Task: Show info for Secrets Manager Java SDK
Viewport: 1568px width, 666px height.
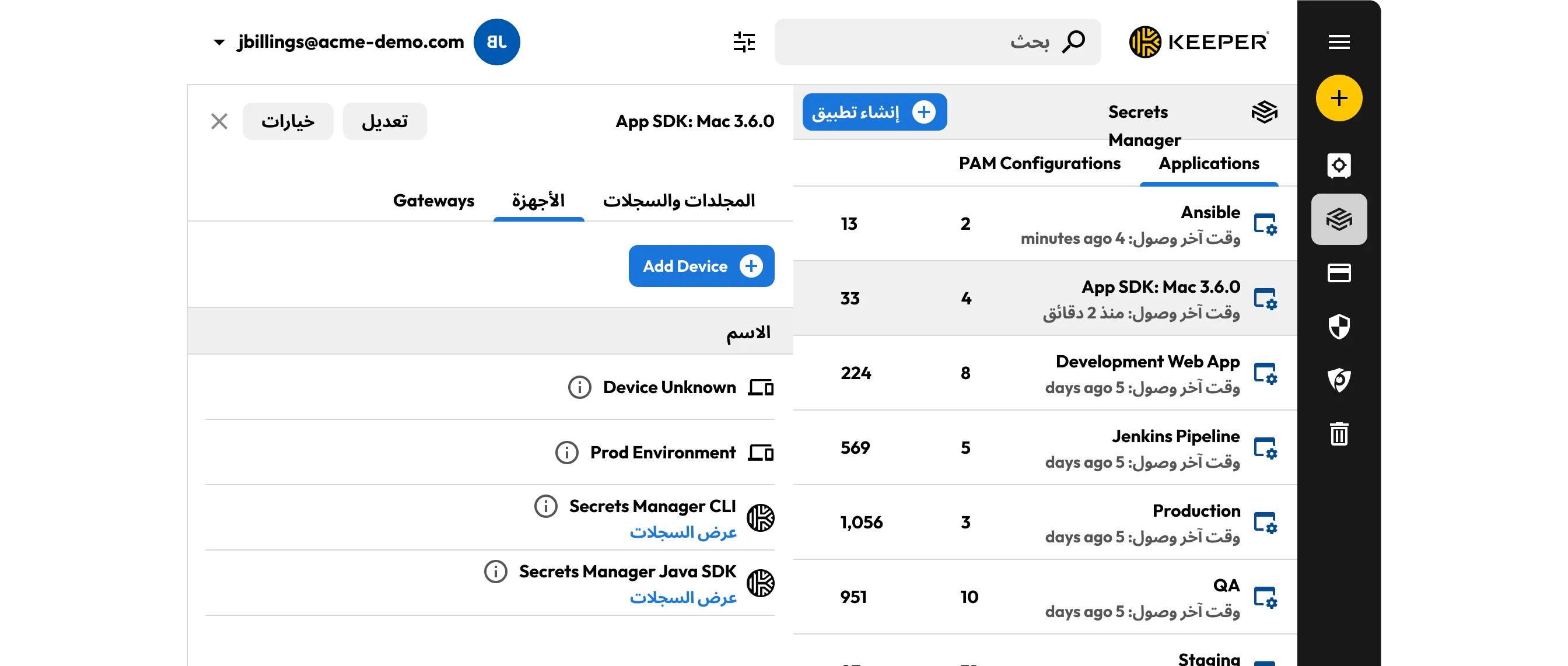Action: click(x=495, y=571)
